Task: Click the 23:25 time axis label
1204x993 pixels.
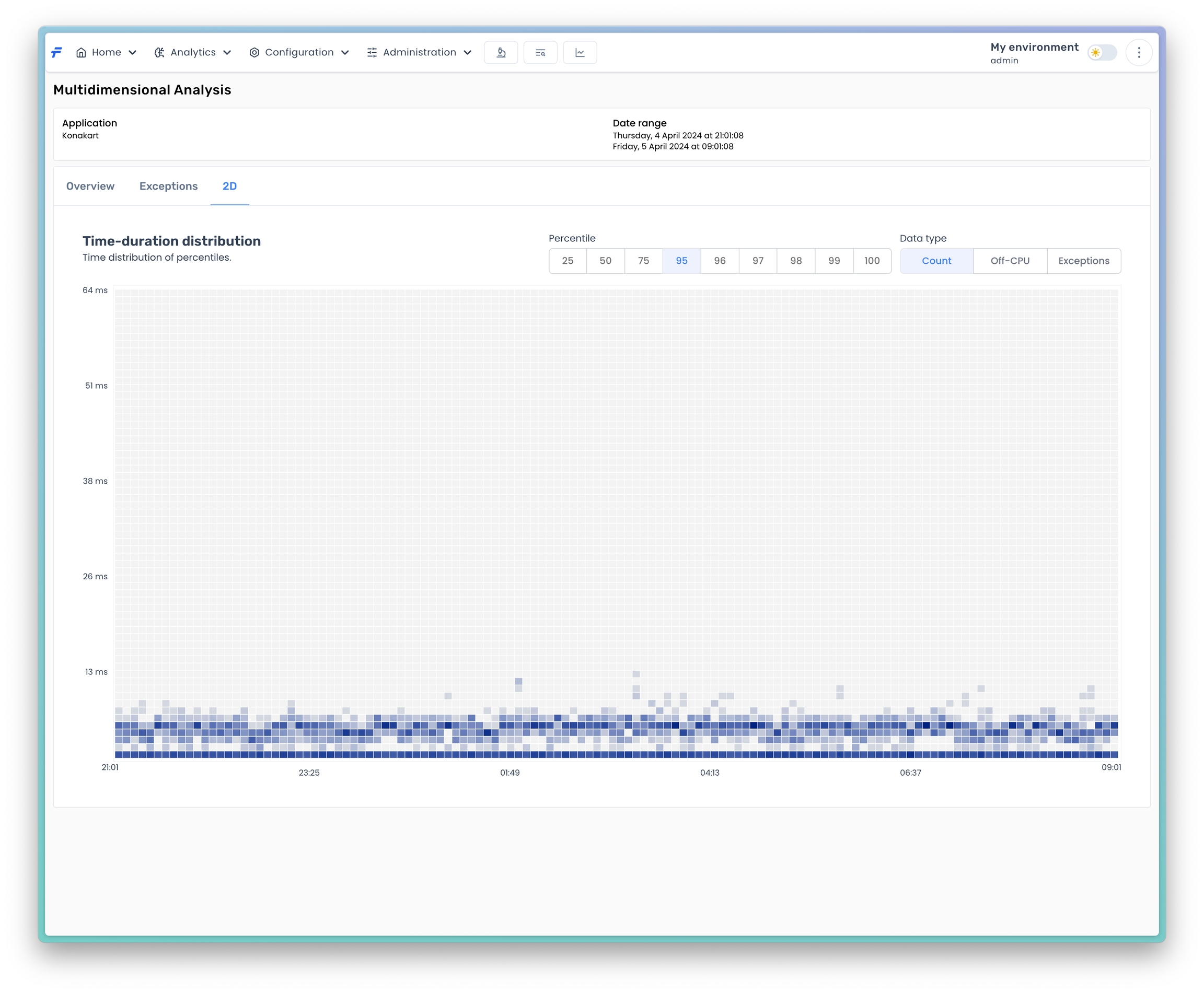Action: point(309,773)
